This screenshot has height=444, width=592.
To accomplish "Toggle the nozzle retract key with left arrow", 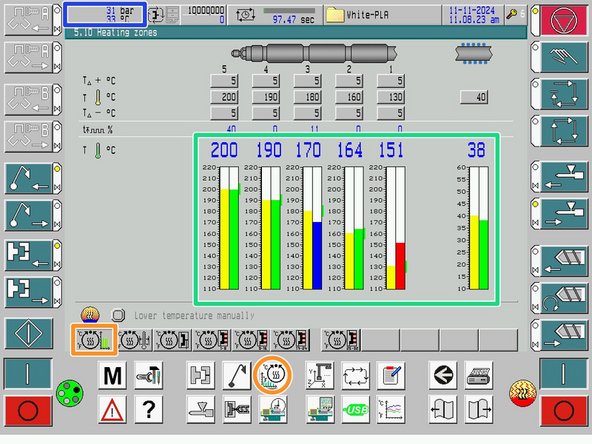I will coord(564,177).
